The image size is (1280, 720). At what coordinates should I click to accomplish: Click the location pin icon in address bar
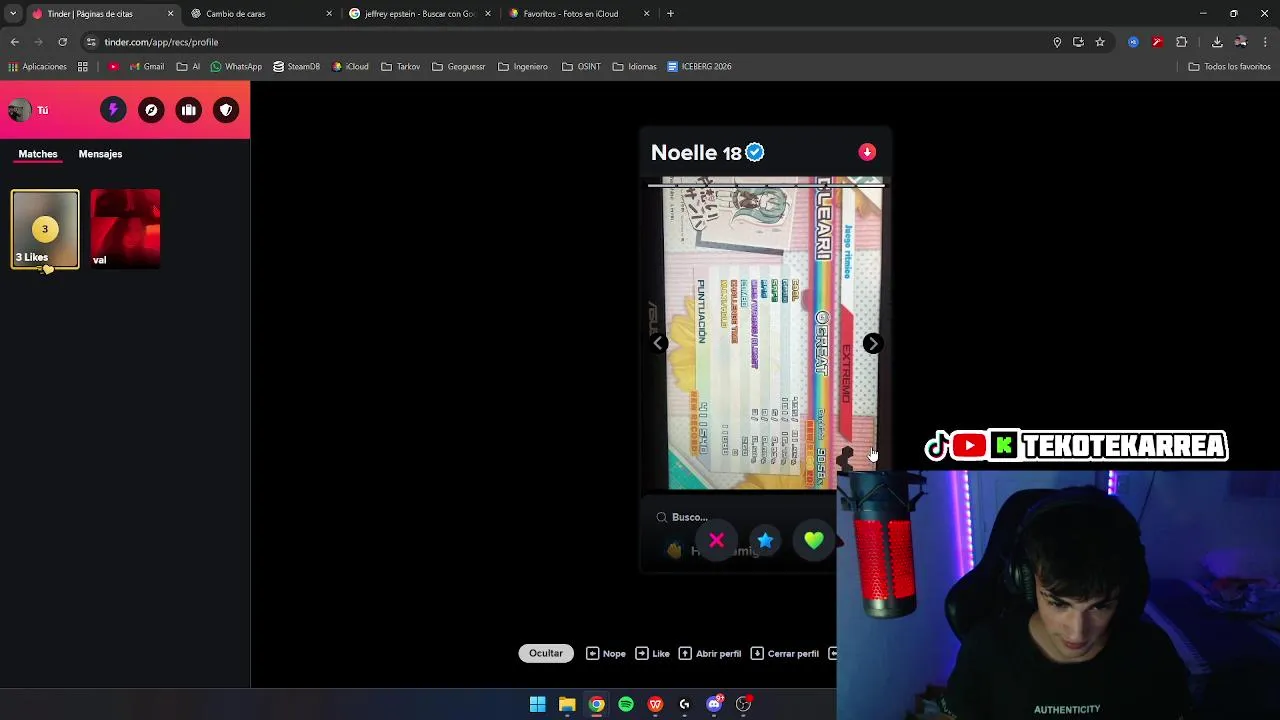(x=1057, y=42)
